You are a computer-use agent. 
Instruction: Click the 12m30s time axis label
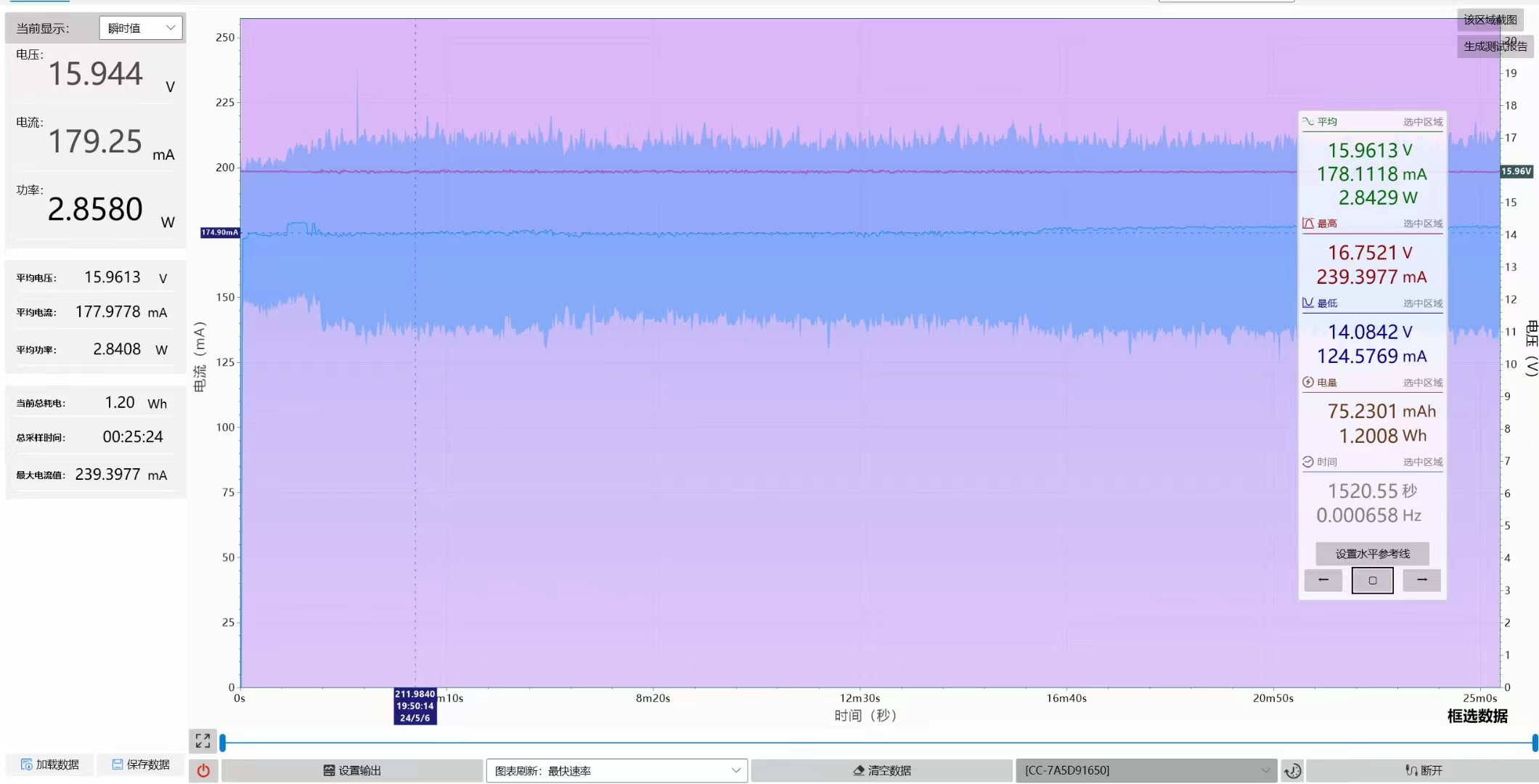pos(860,698)
